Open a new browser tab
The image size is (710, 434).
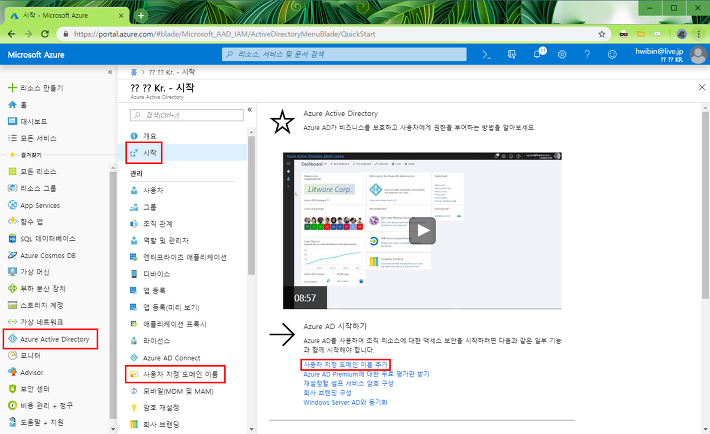(x=141, y=16)
